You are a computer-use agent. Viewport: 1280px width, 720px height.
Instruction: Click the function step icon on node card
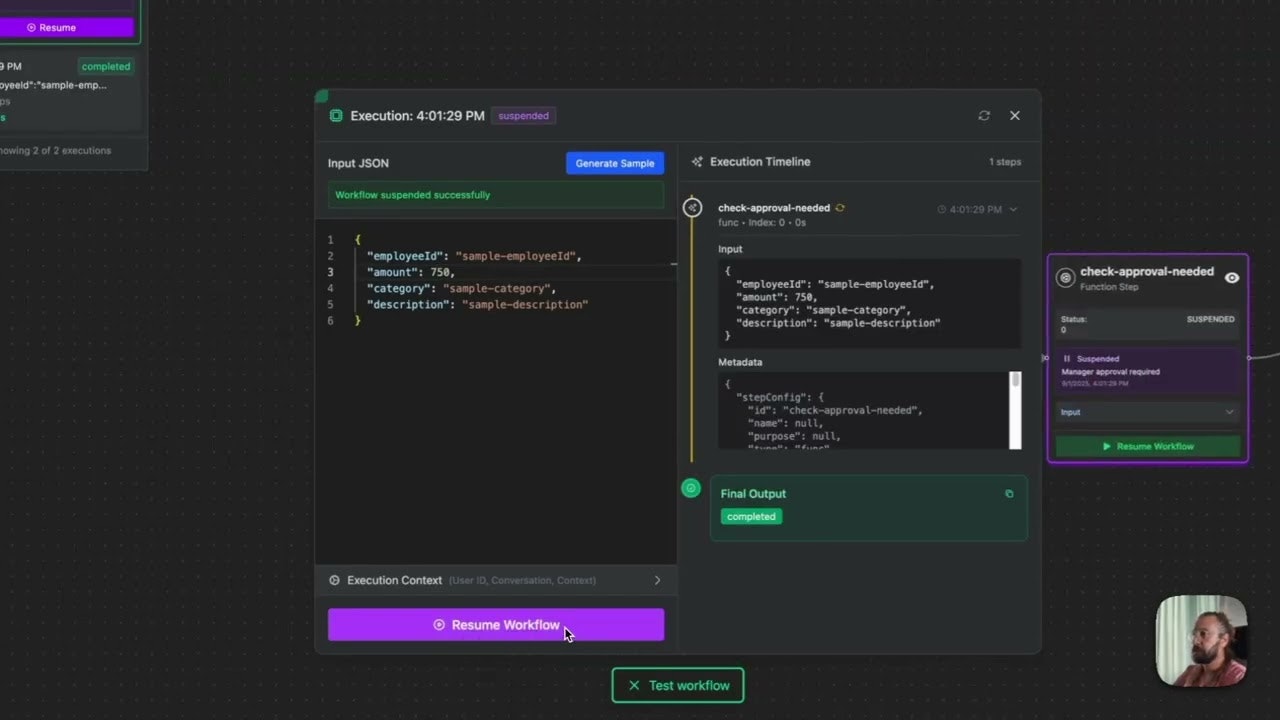point(1066,278)
